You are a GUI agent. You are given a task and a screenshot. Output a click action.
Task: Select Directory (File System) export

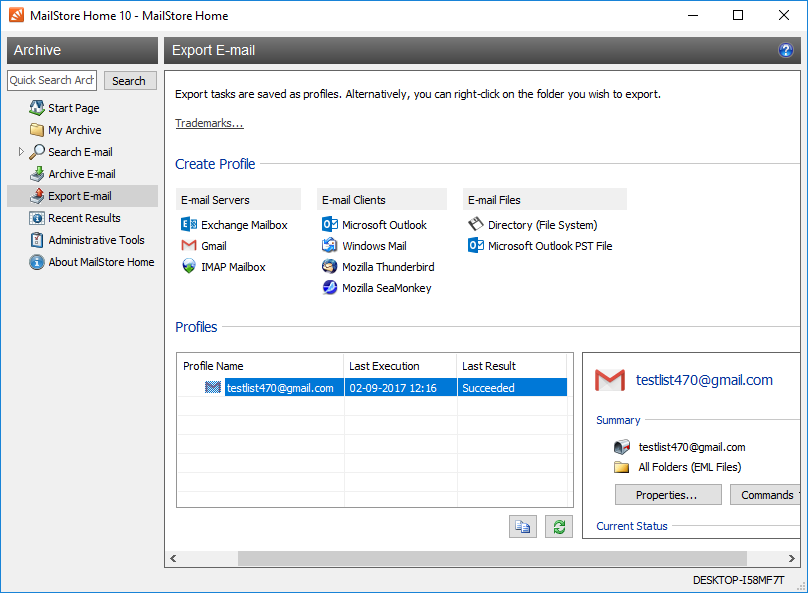point(542,225)
